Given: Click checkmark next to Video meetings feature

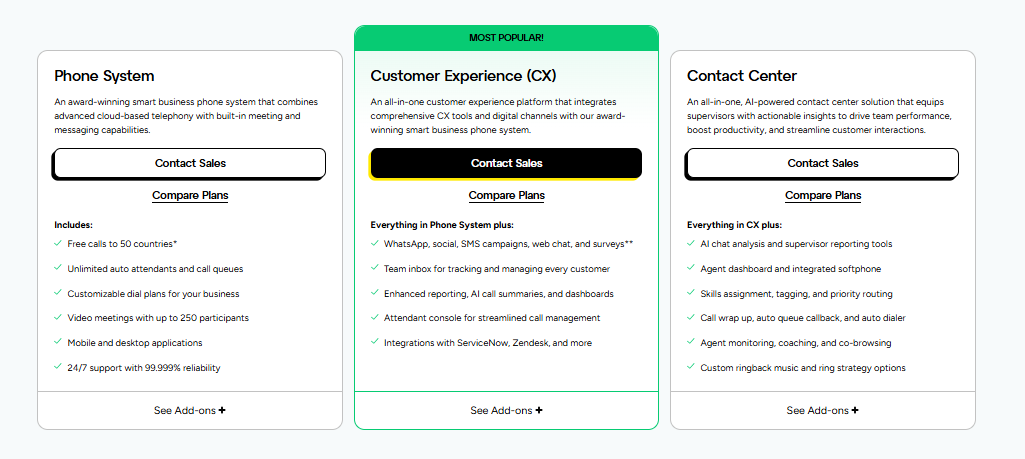Looking at the screenshot, I should pos(59,317).
